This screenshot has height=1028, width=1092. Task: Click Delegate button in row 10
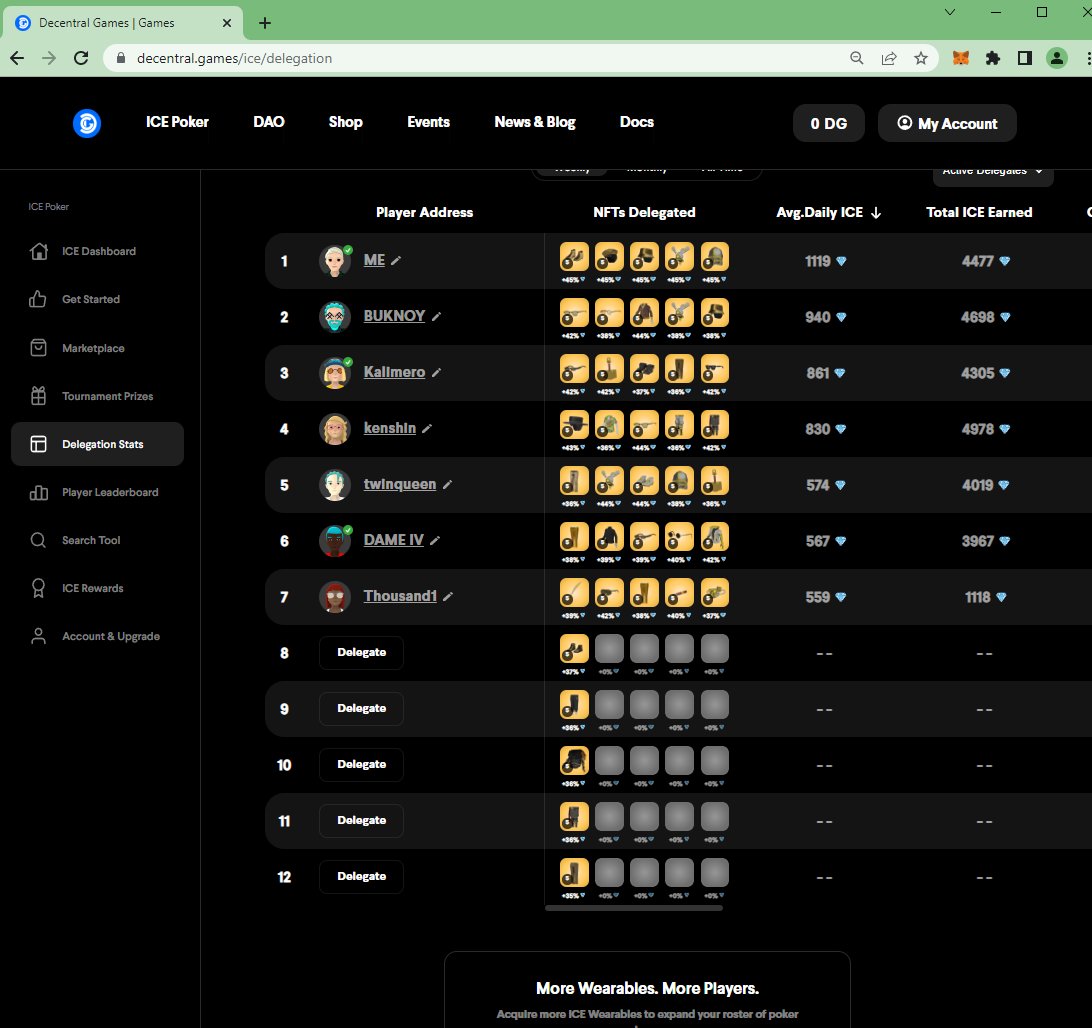(361, 765)
